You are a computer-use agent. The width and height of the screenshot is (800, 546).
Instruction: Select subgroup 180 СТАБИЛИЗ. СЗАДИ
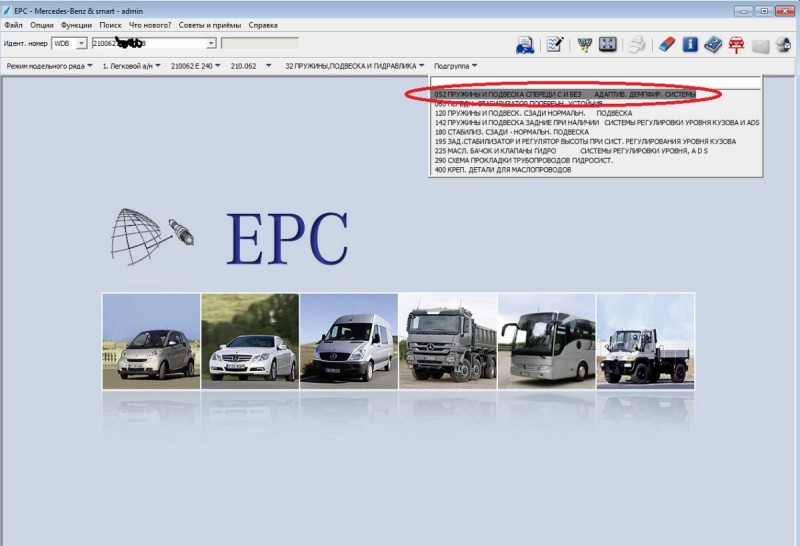pyautogui.click(x=512, y=132)
